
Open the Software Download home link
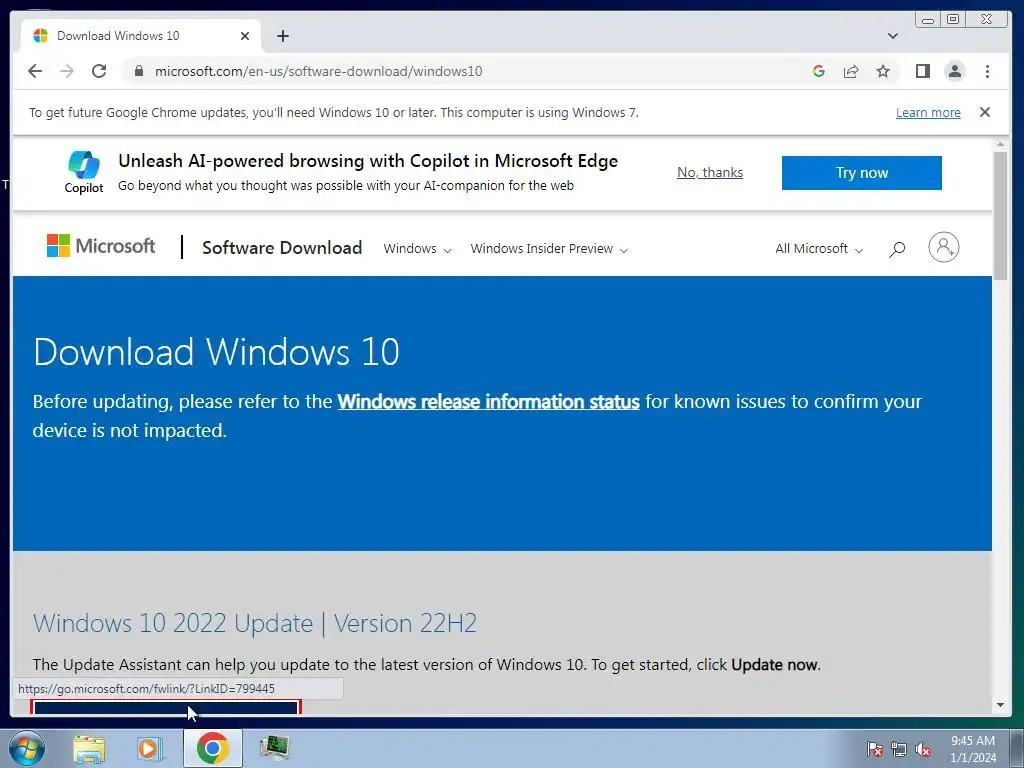coord(281,248)
